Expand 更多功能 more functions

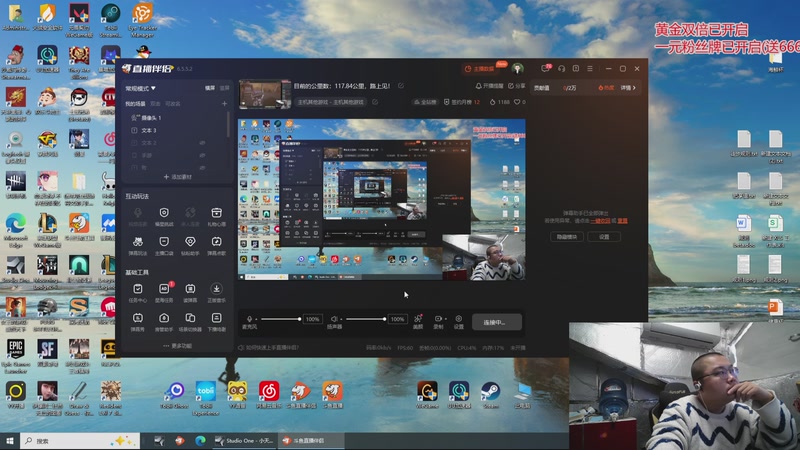tap(178, 346)
